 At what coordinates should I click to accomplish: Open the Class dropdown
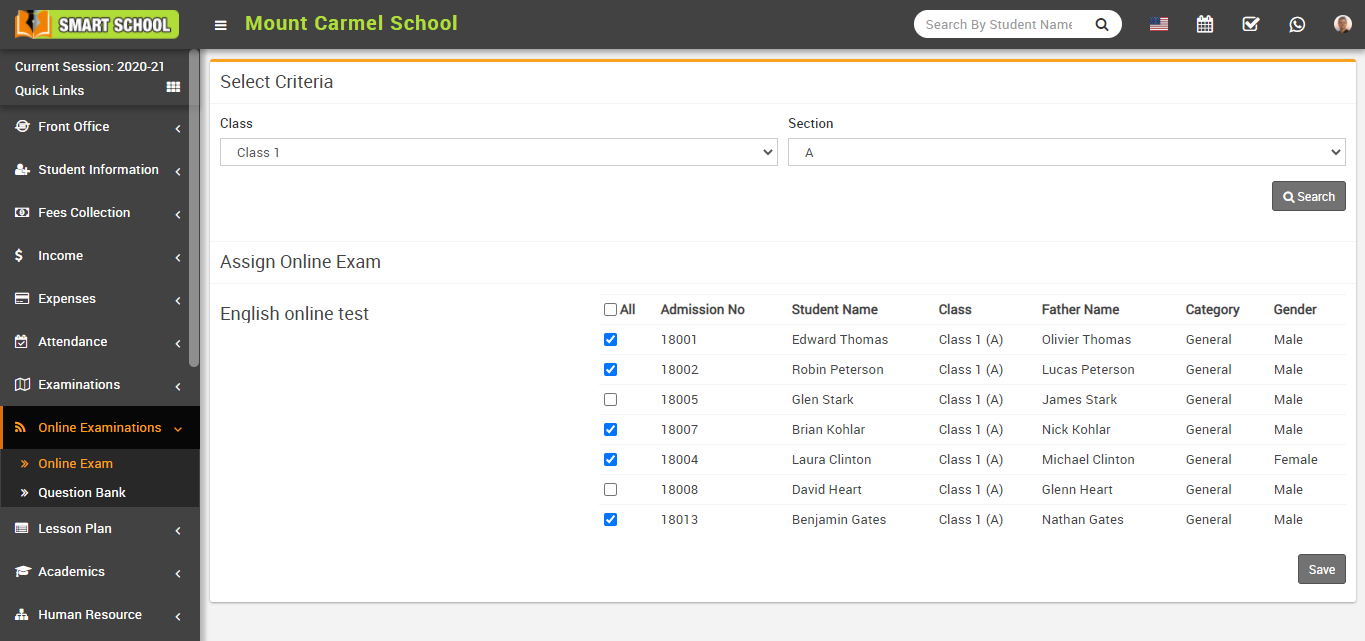point(497,151)
